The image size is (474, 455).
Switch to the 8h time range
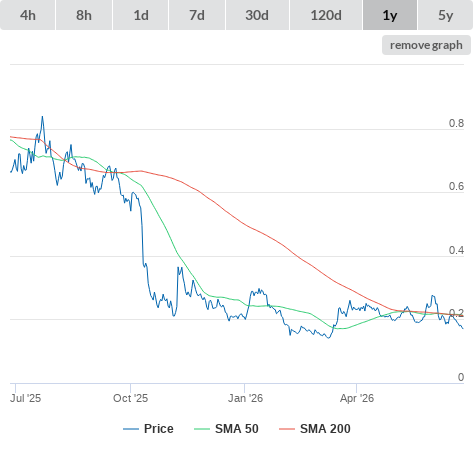[84, 15]
